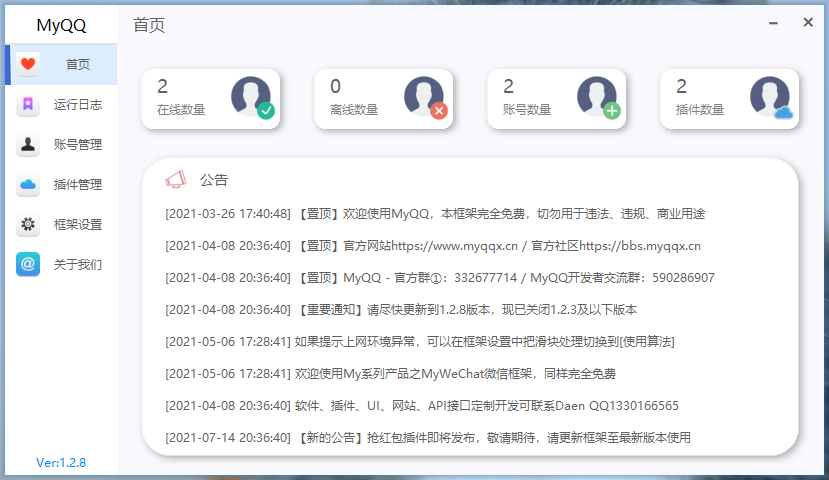Click the announcement with official website https://www.myqqx.cn

click(x=433, y=246)
